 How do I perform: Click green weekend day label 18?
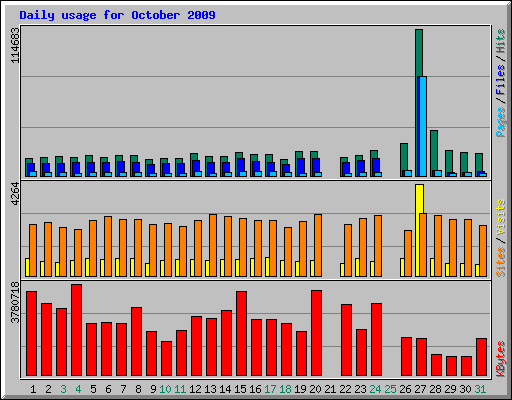point(285,389)
